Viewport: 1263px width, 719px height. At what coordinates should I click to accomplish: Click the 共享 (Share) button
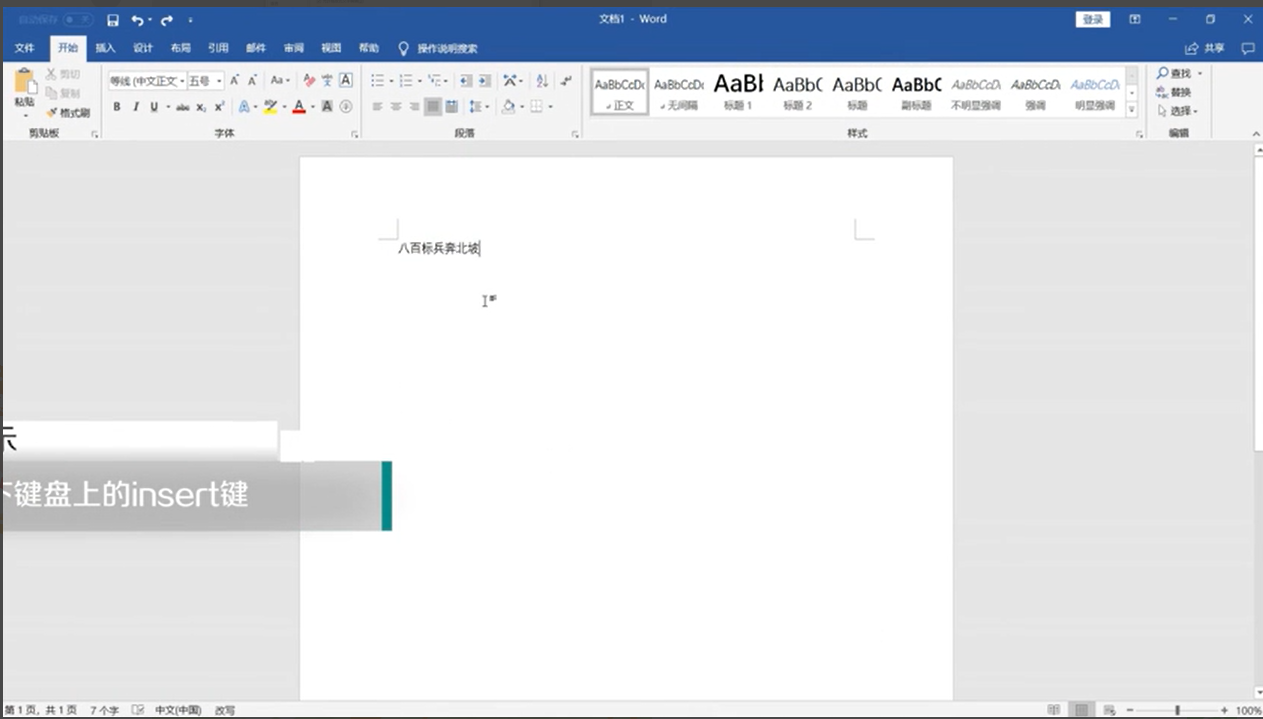point(1205,48)
